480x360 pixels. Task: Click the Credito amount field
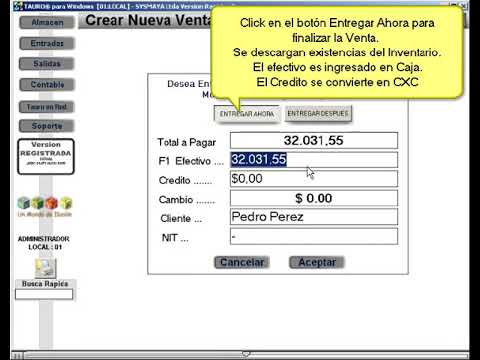coord(314,179)
